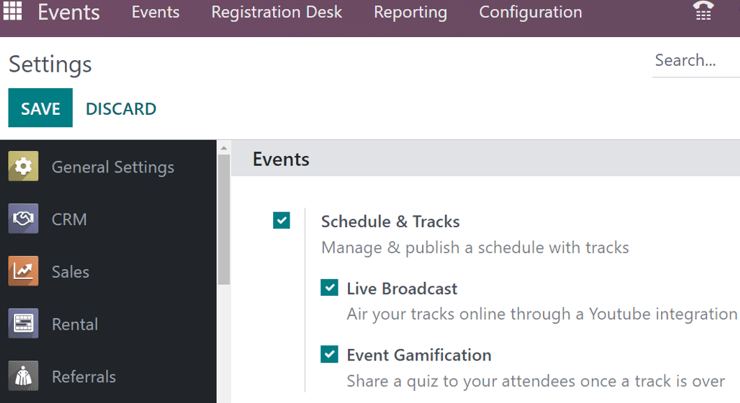Select the Sales settings section
The height and width of the screenshot is (403, 740).
70,272
